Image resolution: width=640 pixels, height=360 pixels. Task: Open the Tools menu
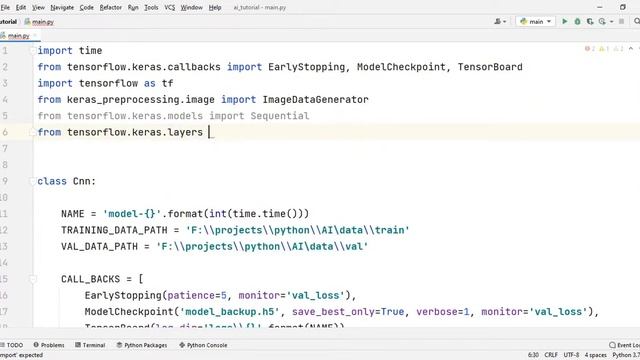pyautogui.click(x=151, y=7)
